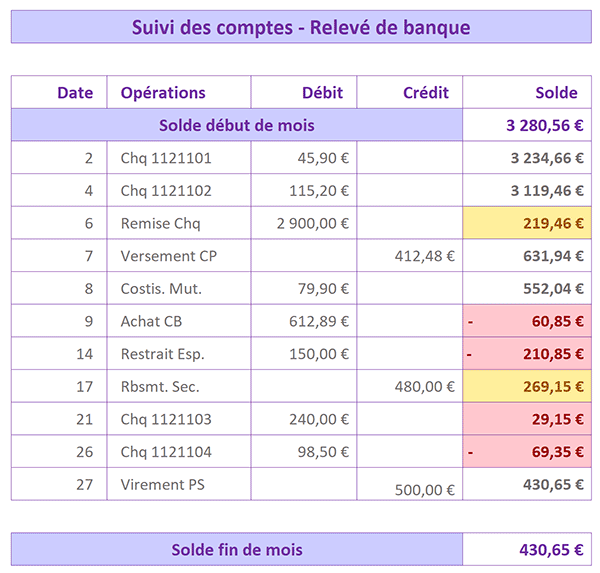Click the Chq 1121104 operation cell
This screenshot has height=573, width=600.
coord(179,452)
